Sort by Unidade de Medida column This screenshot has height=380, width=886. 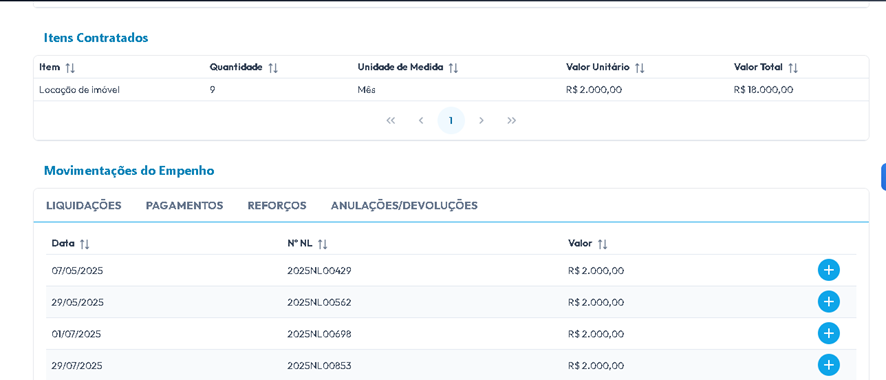click(x=453, y=68)
